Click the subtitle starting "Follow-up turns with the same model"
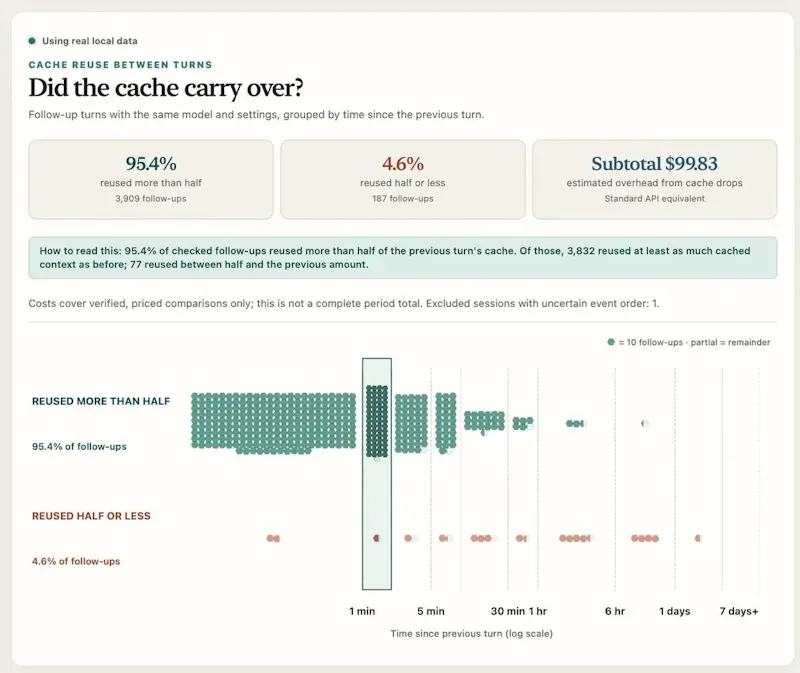Image resolution: width=800 pixels, height=673 pixels. [x=256, y=114]
